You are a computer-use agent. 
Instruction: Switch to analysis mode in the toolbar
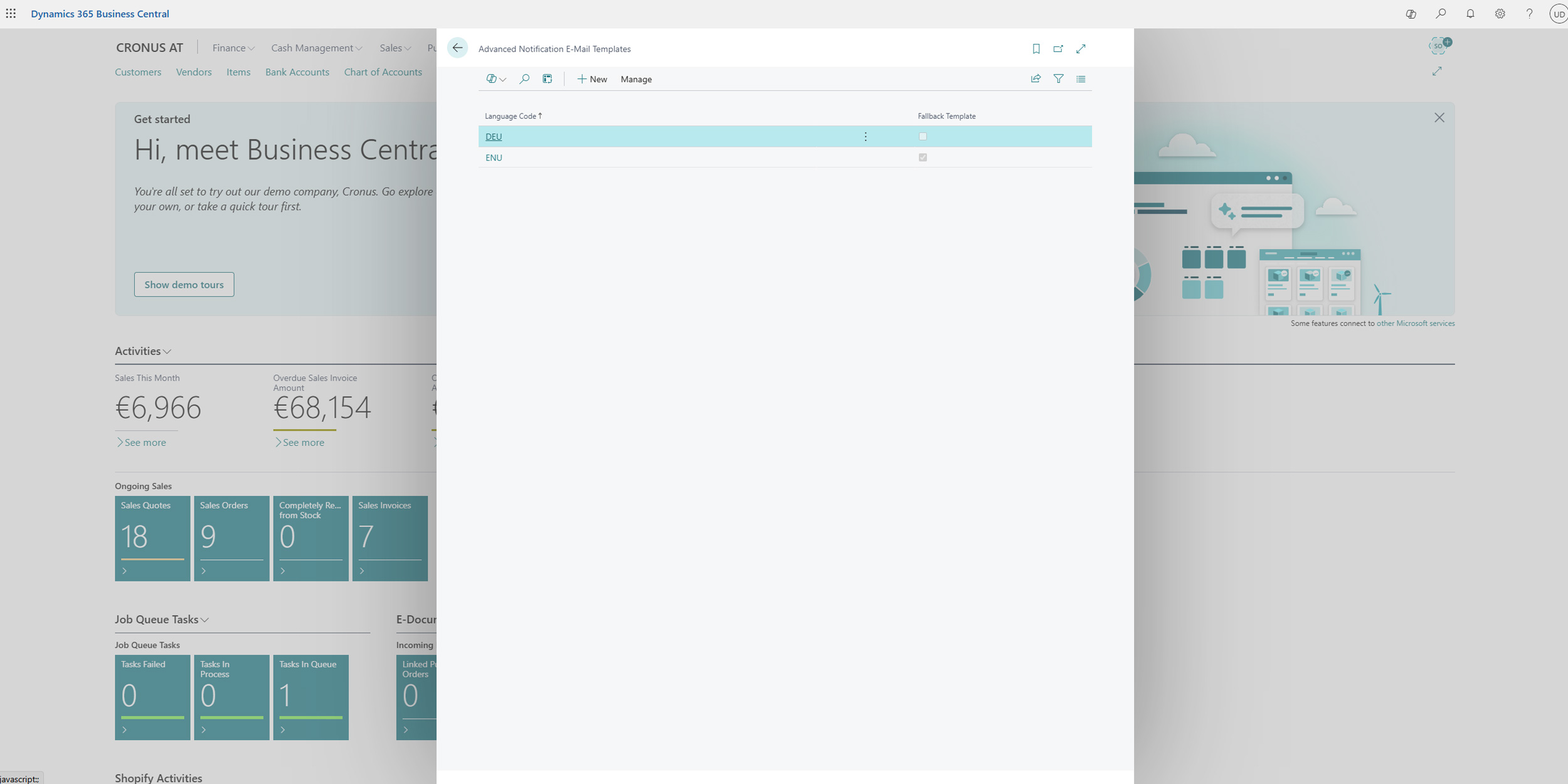[x=548, y=79]
